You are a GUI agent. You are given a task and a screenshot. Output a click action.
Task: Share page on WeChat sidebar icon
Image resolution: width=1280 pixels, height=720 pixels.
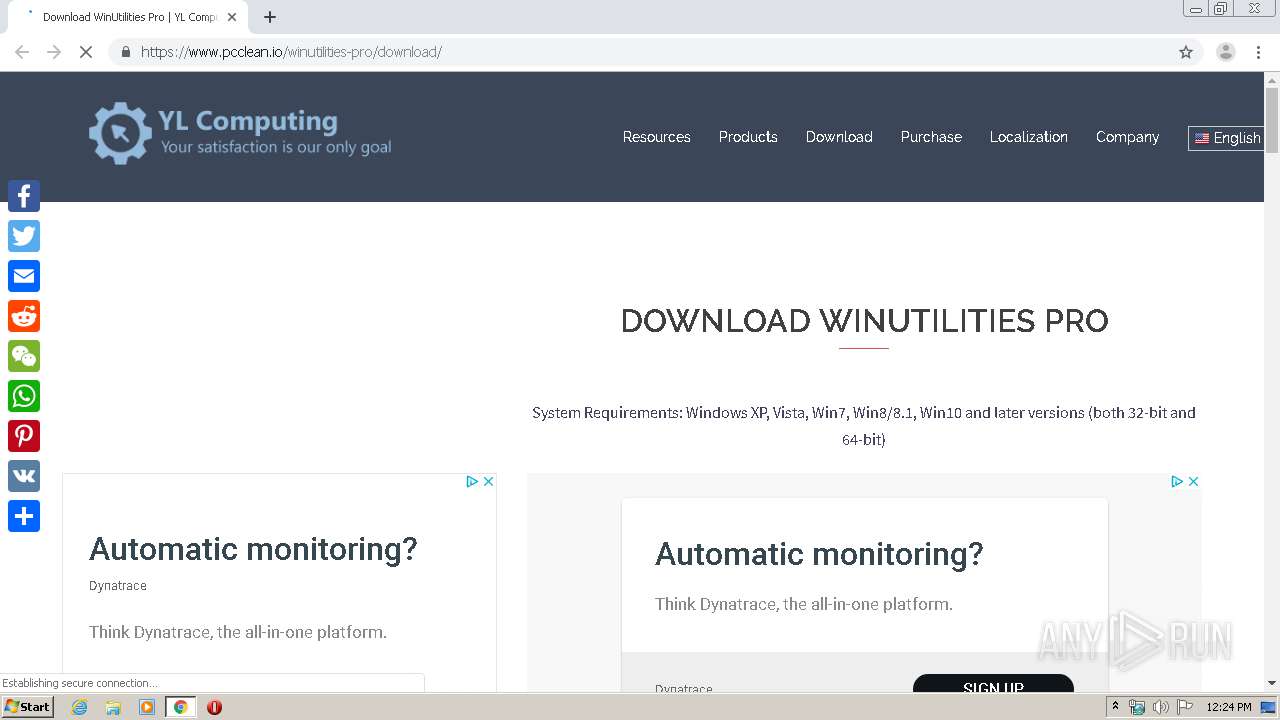pyautogui.click(x=24, y=356)
